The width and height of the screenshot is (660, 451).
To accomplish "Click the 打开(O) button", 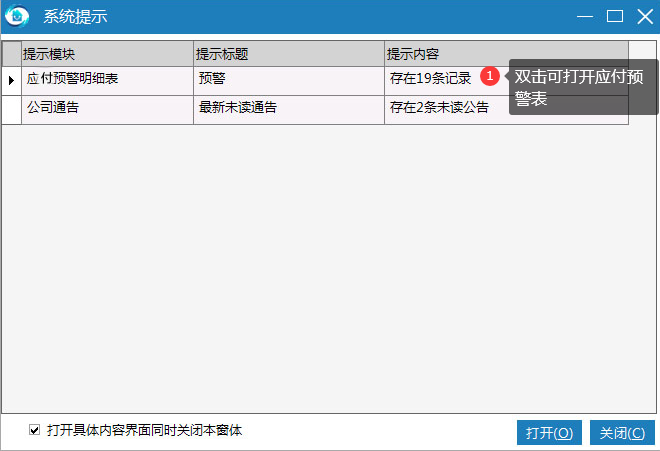I will click(x=549, y=432).
